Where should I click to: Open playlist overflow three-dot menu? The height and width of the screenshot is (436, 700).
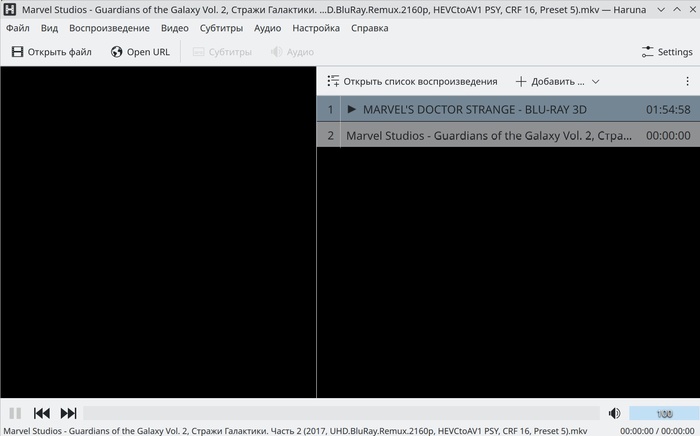[687, 81]
